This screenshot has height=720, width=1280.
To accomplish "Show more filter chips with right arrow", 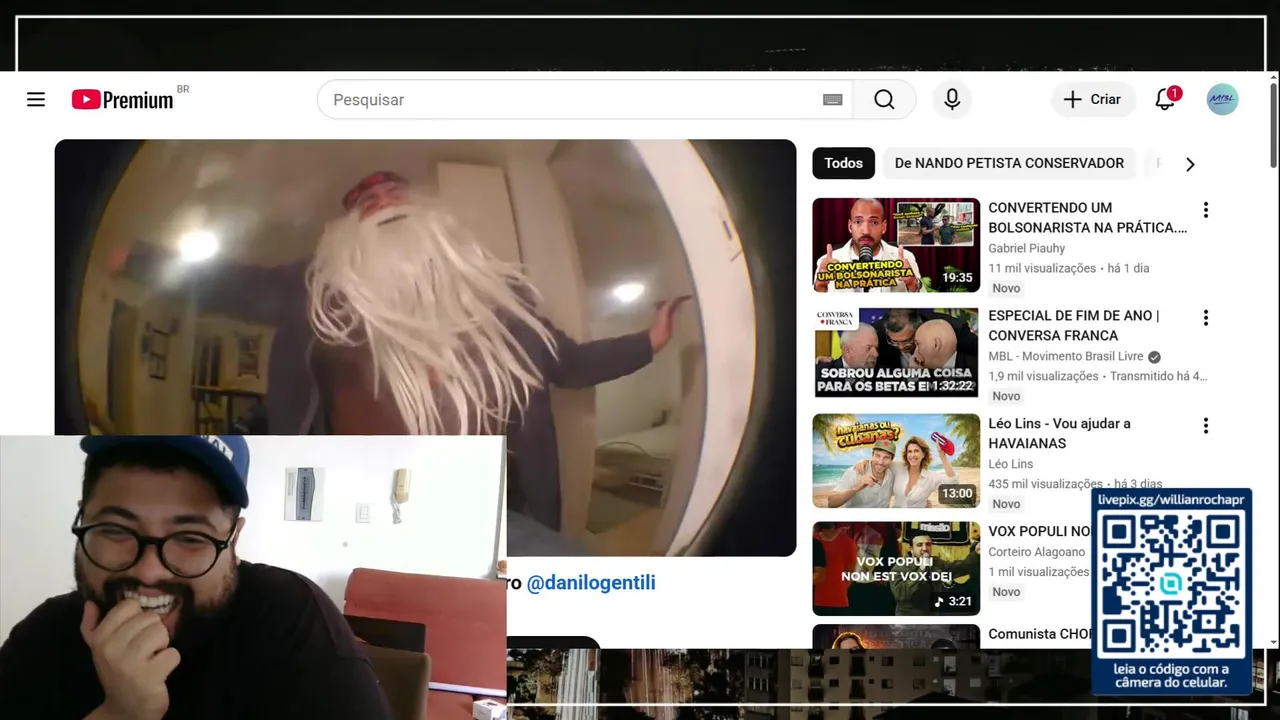I will click(1190, 164).
